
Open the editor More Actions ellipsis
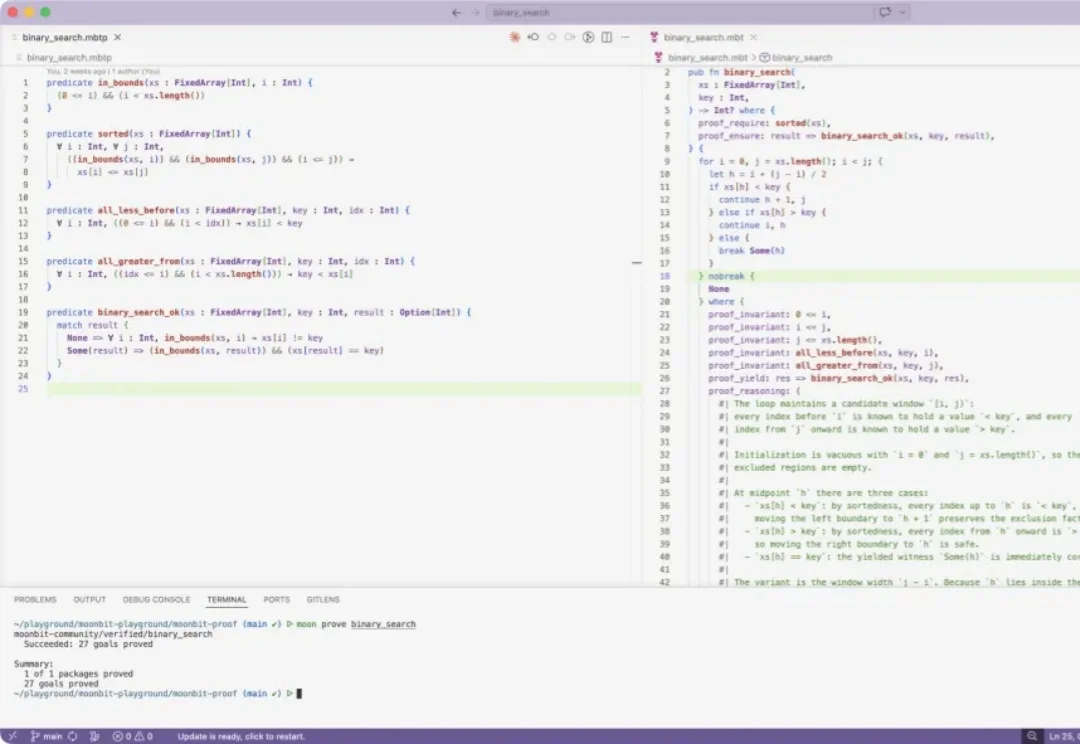pyautogui.click(x=625, y=37)
